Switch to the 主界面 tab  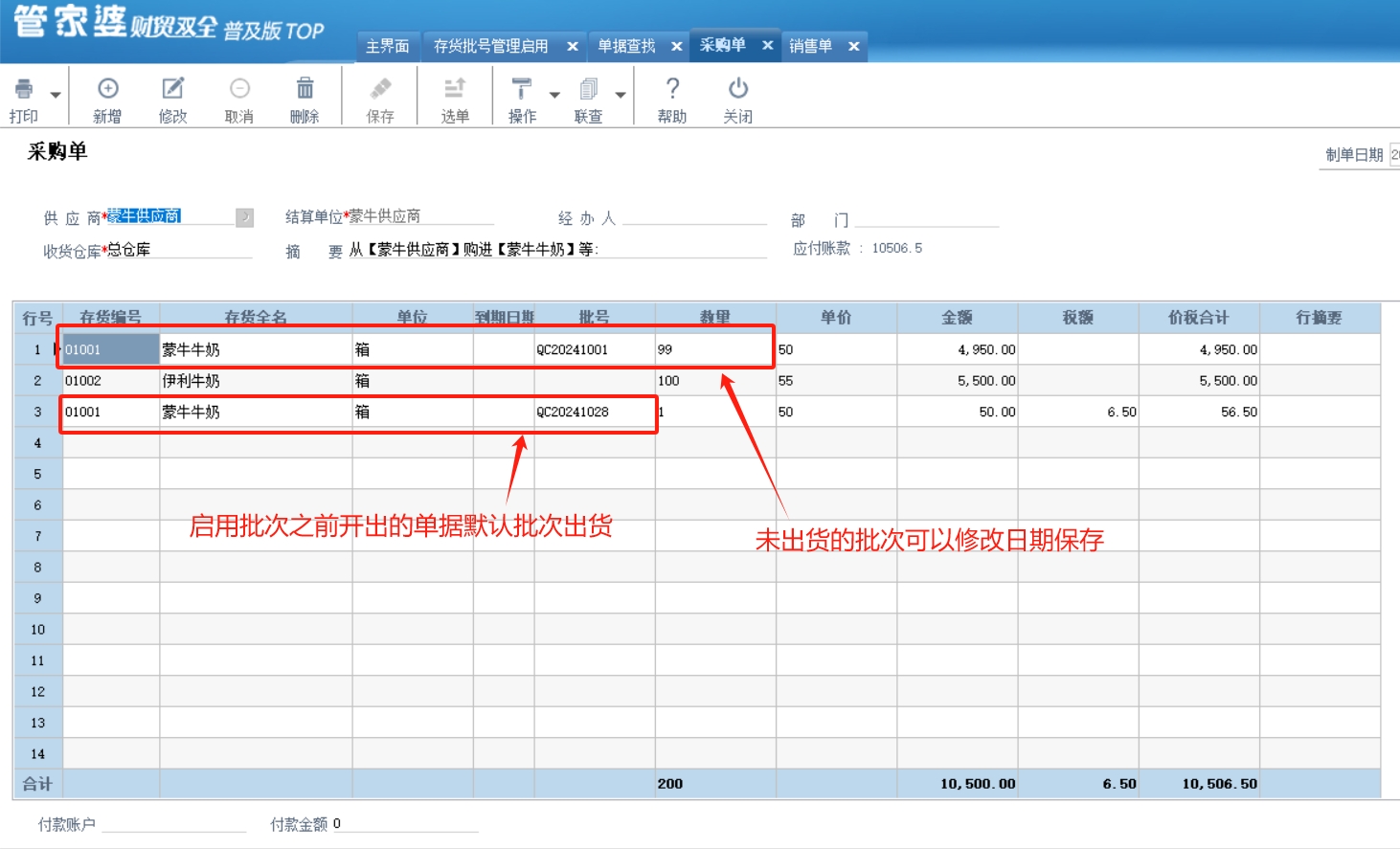(388, 46)
